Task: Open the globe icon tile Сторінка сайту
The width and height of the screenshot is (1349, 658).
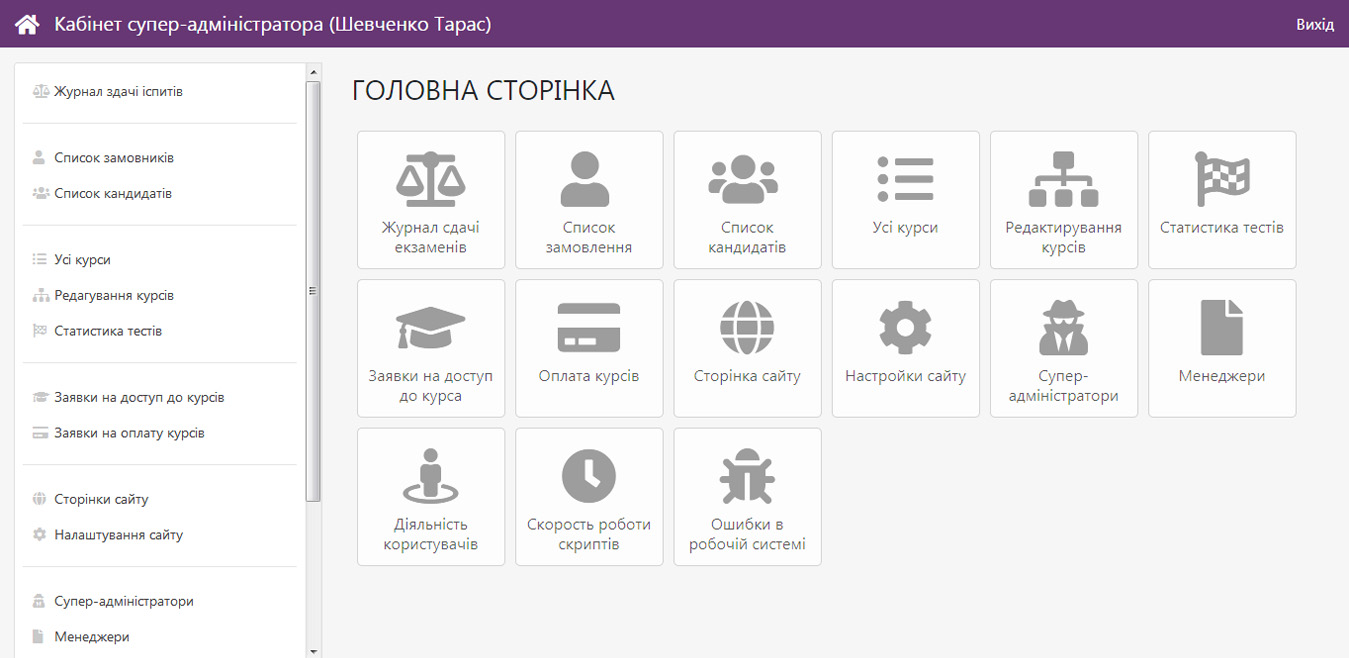Action: coord(747,348)
